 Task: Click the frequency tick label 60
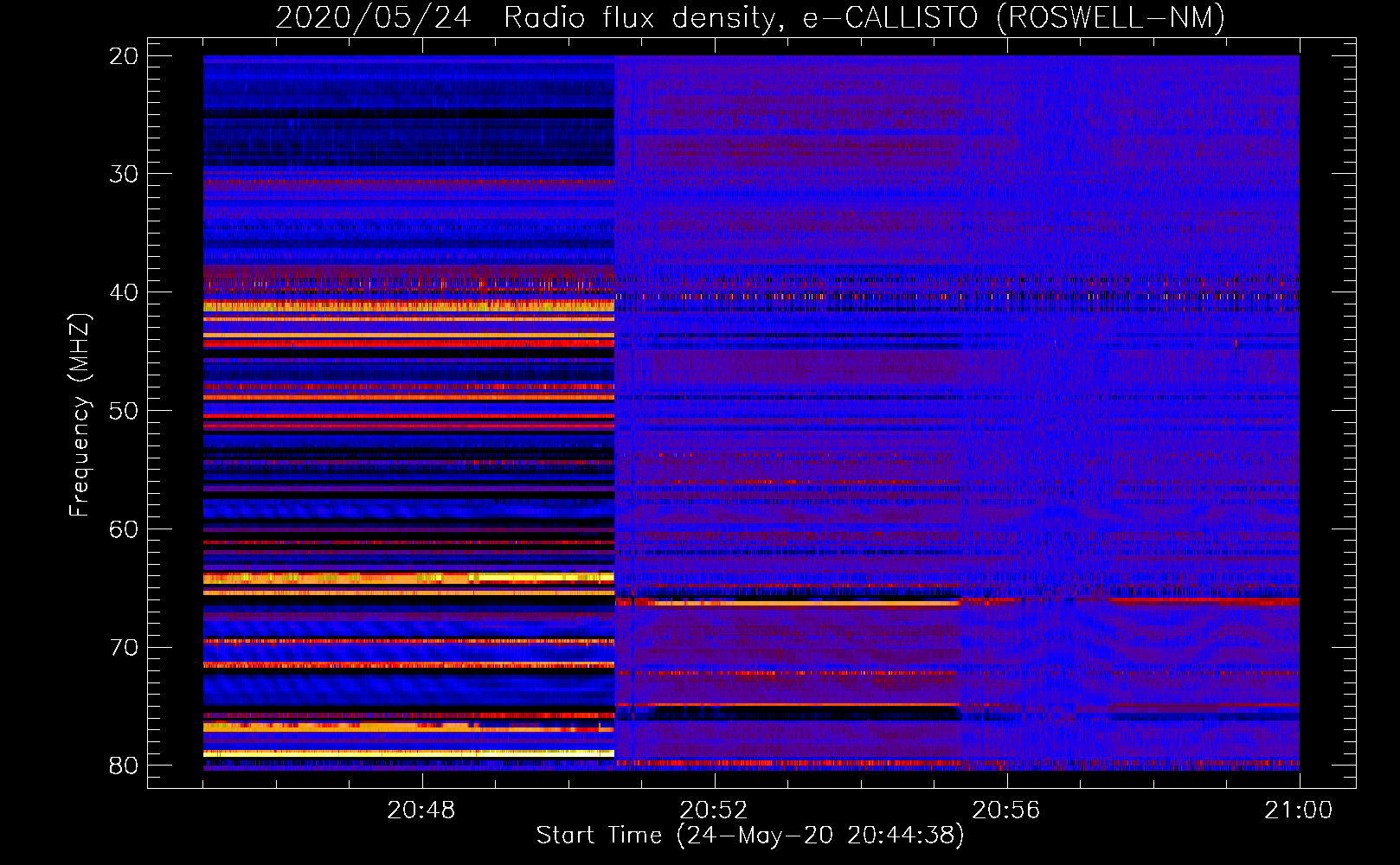click(x=124, y=529)
